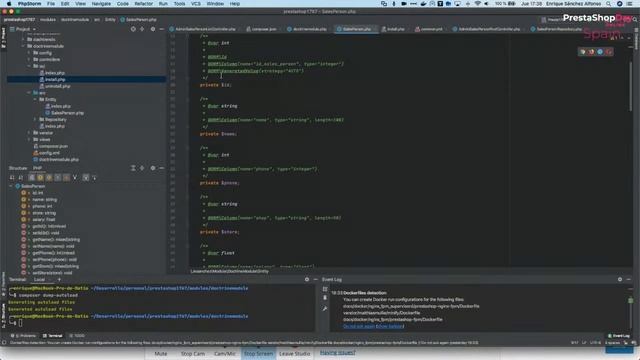Collapse the Entity folder

[35, 100]
